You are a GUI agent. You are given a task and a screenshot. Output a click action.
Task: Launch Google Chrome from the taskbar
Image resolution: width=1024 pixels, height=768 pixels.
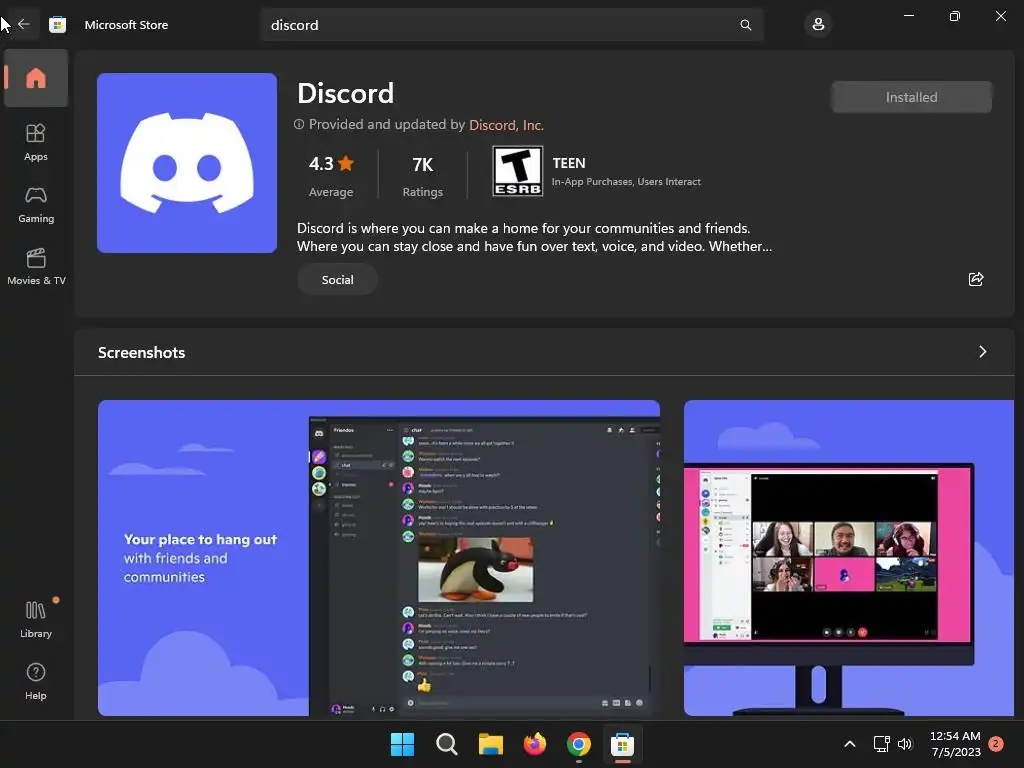pyautogui.click(x=579, y=744)
